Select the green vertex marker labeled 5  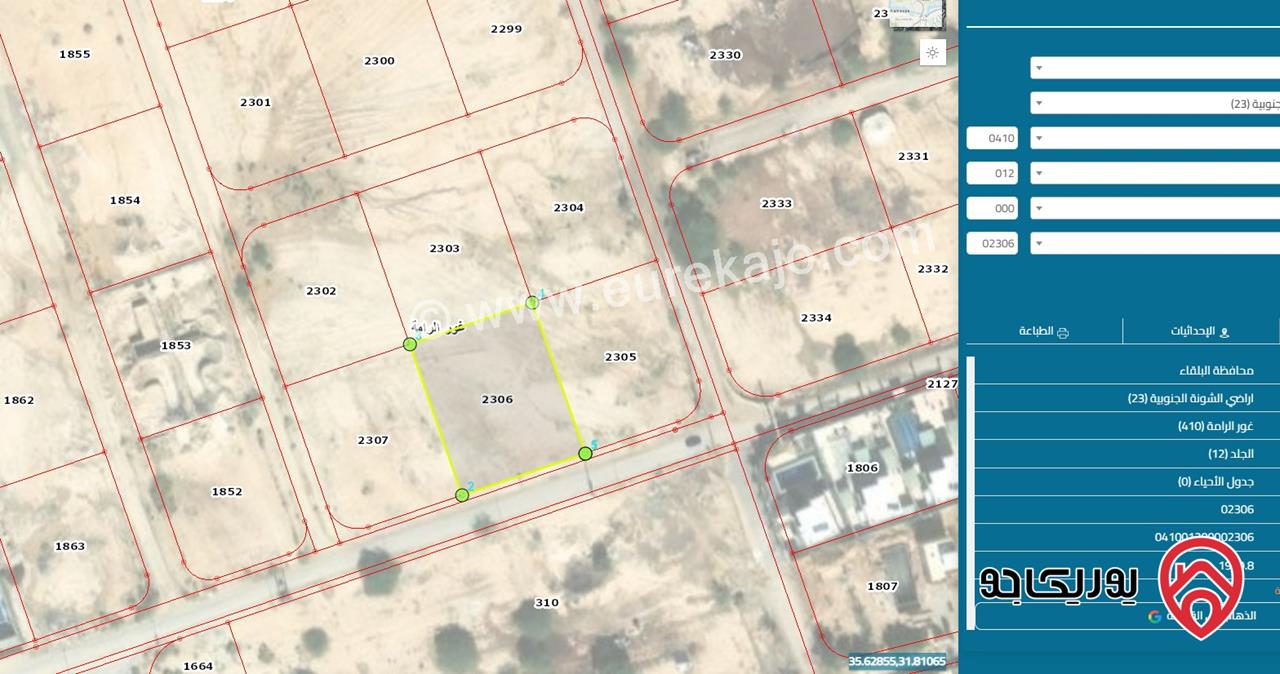pos(586,453)
